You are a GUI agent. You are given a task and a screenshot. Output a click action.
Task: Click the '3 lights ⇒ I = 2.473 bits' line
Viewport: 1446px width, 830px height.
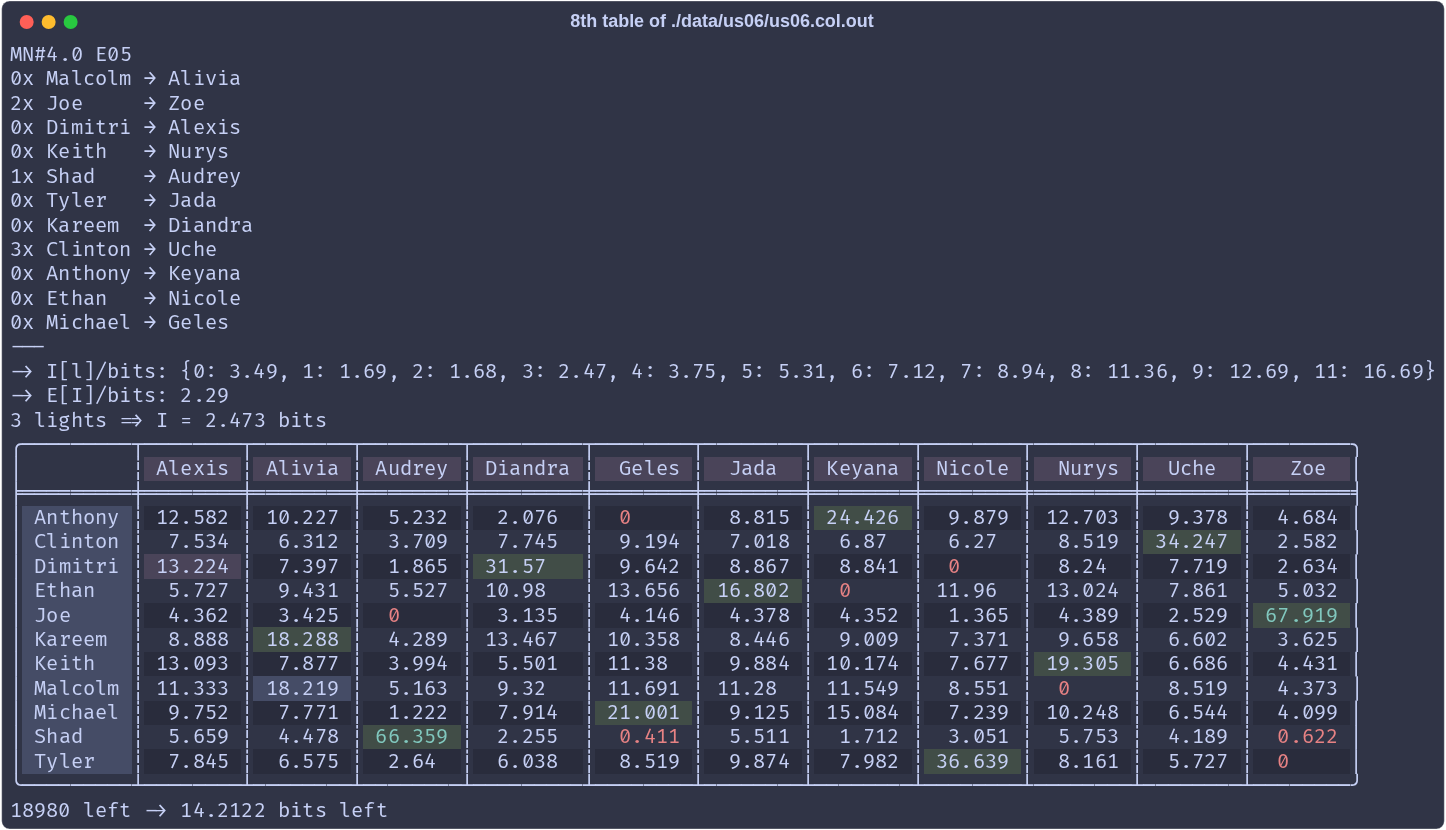pos(168,420)
